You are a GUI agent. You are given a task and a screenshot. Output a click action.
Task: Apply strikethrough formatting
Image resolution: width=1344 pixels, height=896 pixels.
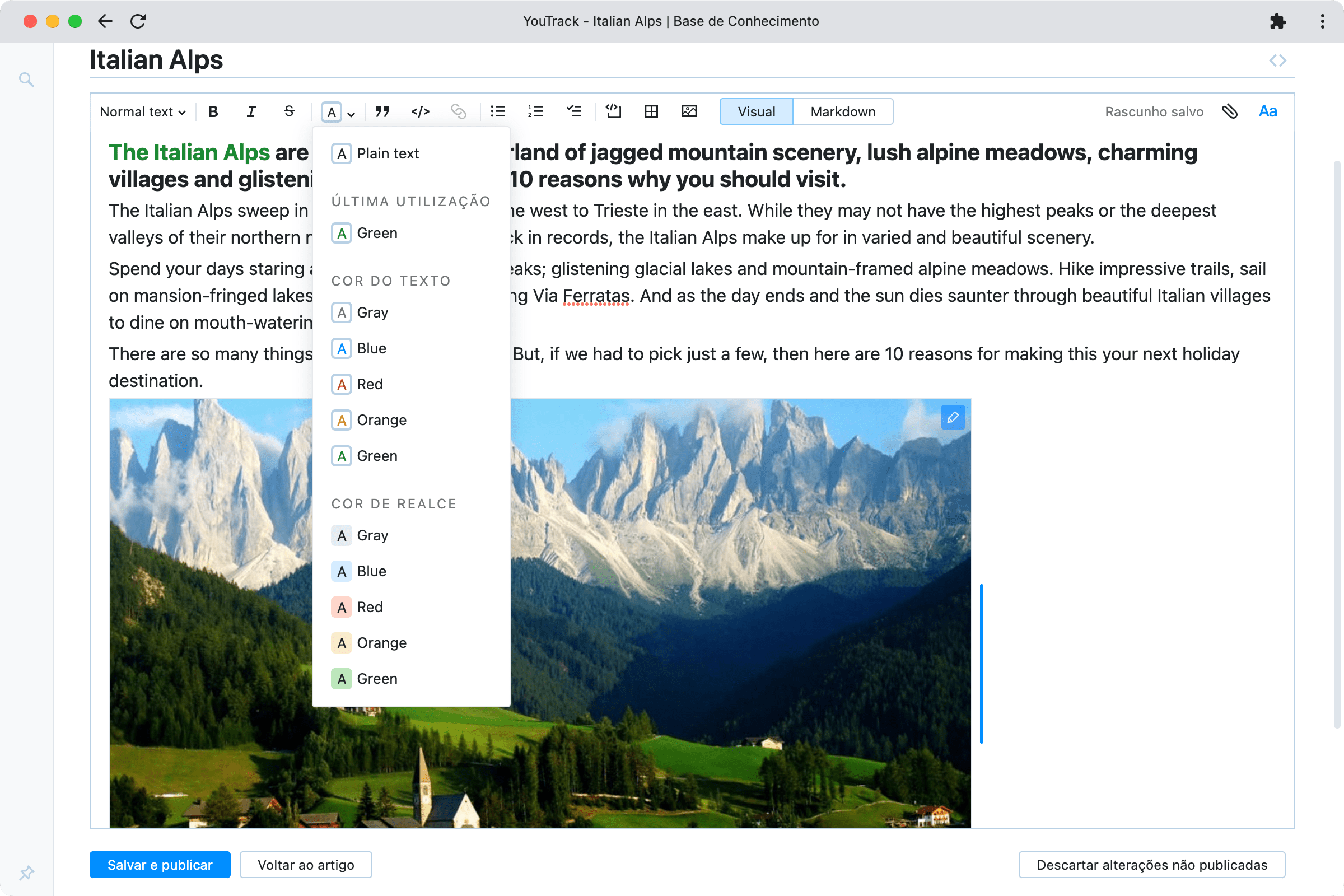(x=289, y=111)
